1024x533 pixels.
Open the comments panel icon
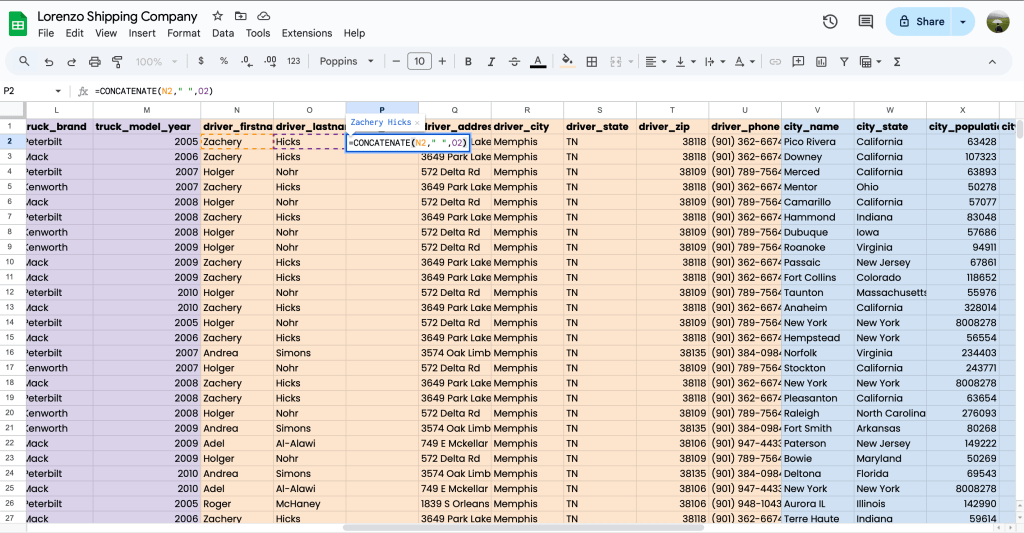[865, 22]
